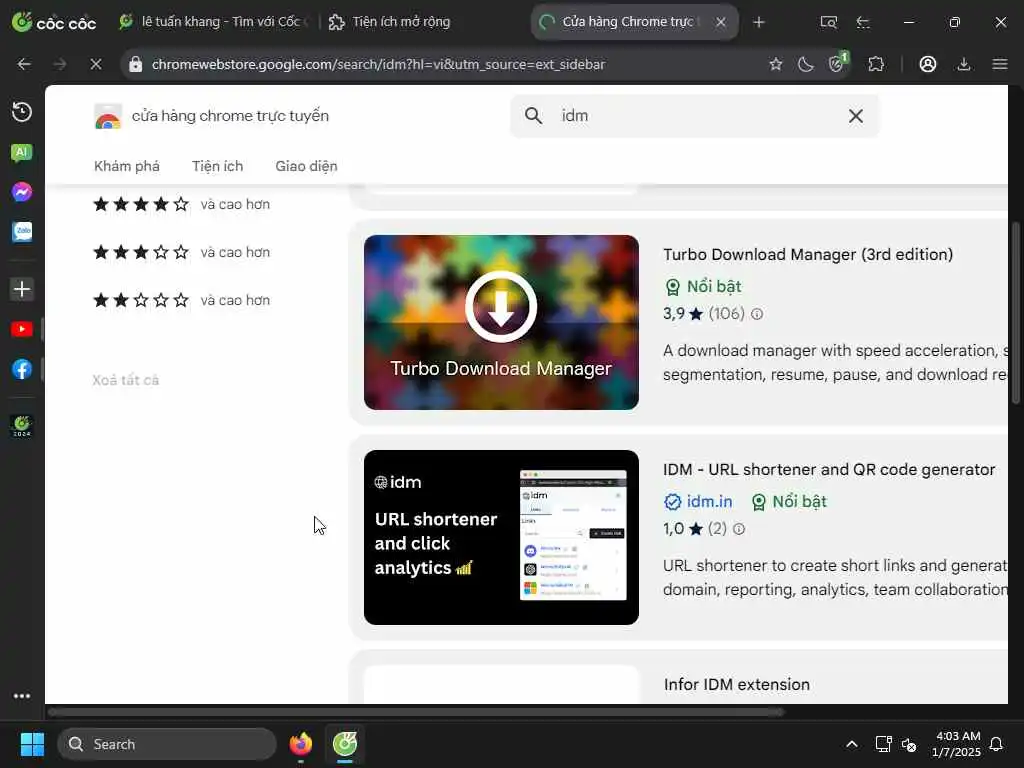Open the notifications bell
The width and height of the screenshot is (1024, 768).
[x=996, y=744]
